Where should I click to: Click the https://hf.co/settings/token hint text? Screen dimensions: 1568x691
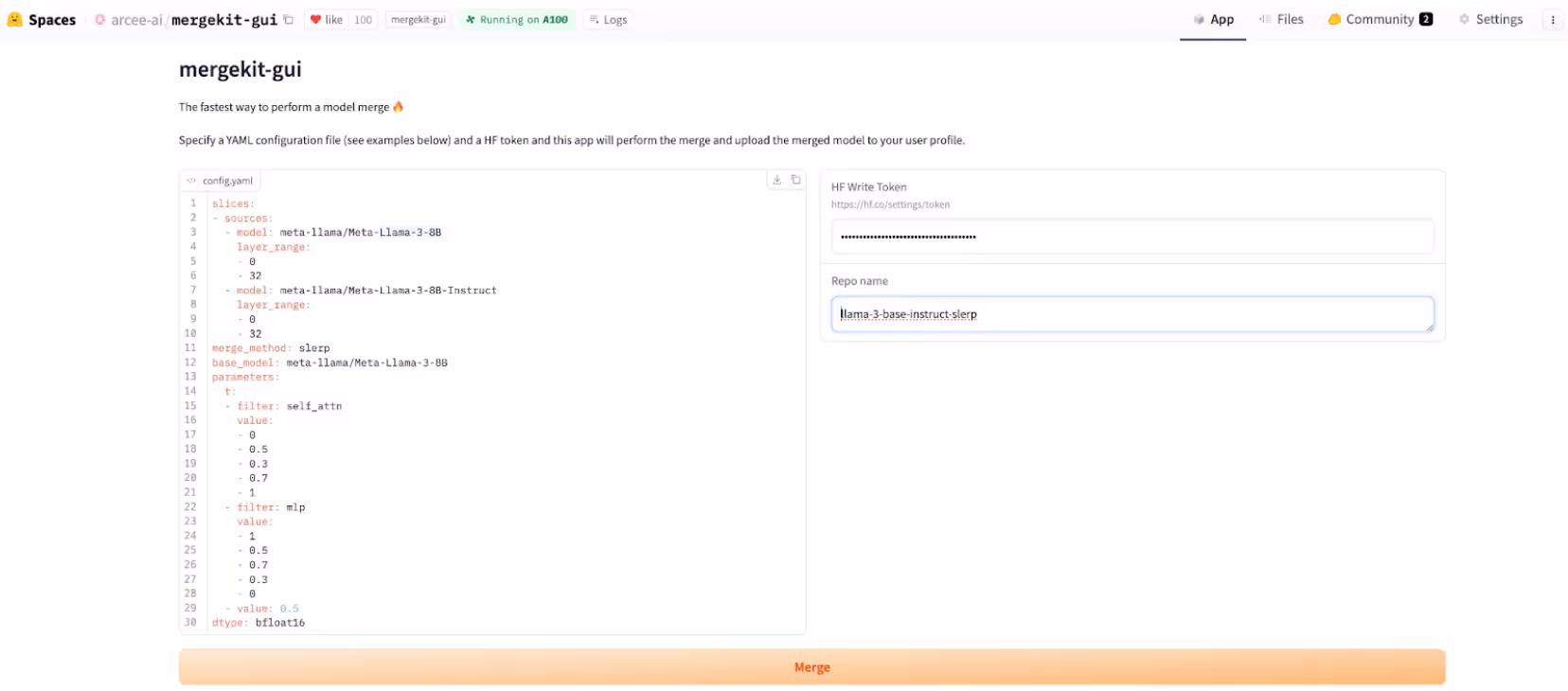pos(890,204)
